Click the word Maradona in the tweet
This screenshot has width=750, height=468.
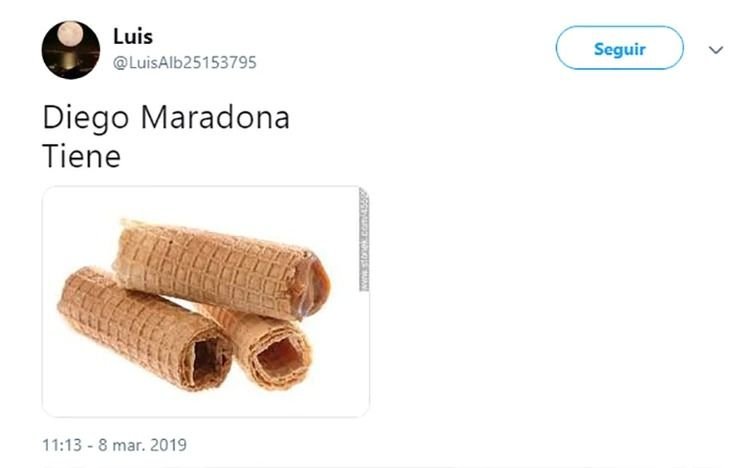click(x=215, y=118)
